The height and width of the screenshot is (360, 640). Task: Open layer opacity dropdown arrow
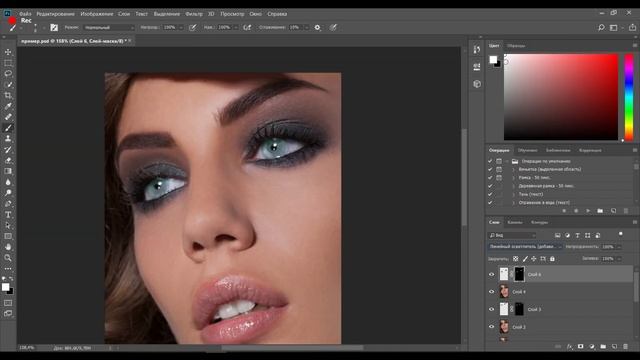(x=619, y=247)
